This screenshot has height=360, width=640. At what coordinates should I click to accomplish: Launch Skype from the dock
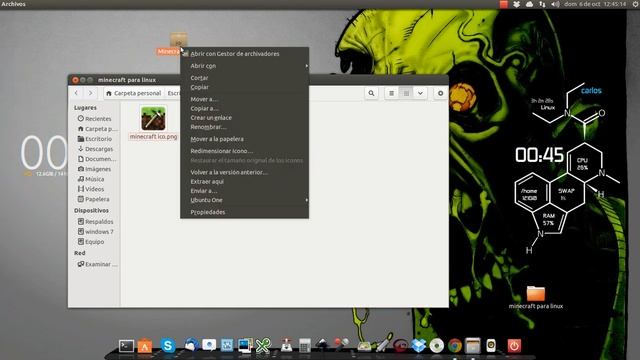(x=168, y=346)
